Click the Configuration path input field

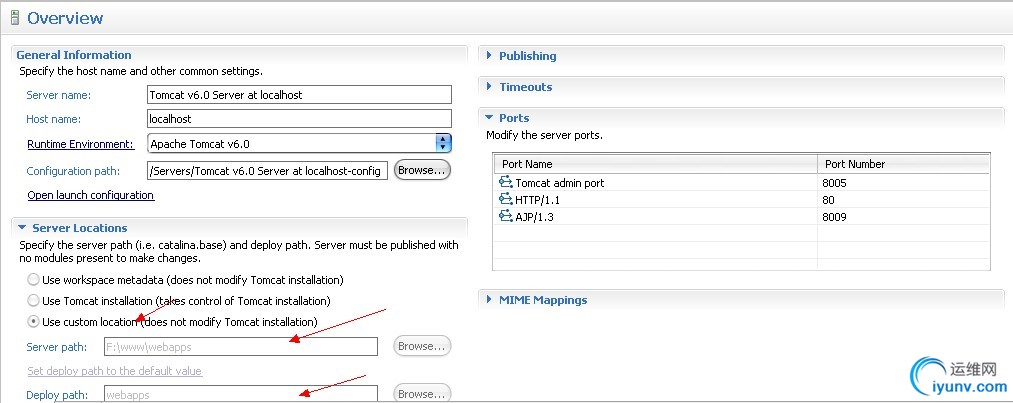[x=267, y=170]
